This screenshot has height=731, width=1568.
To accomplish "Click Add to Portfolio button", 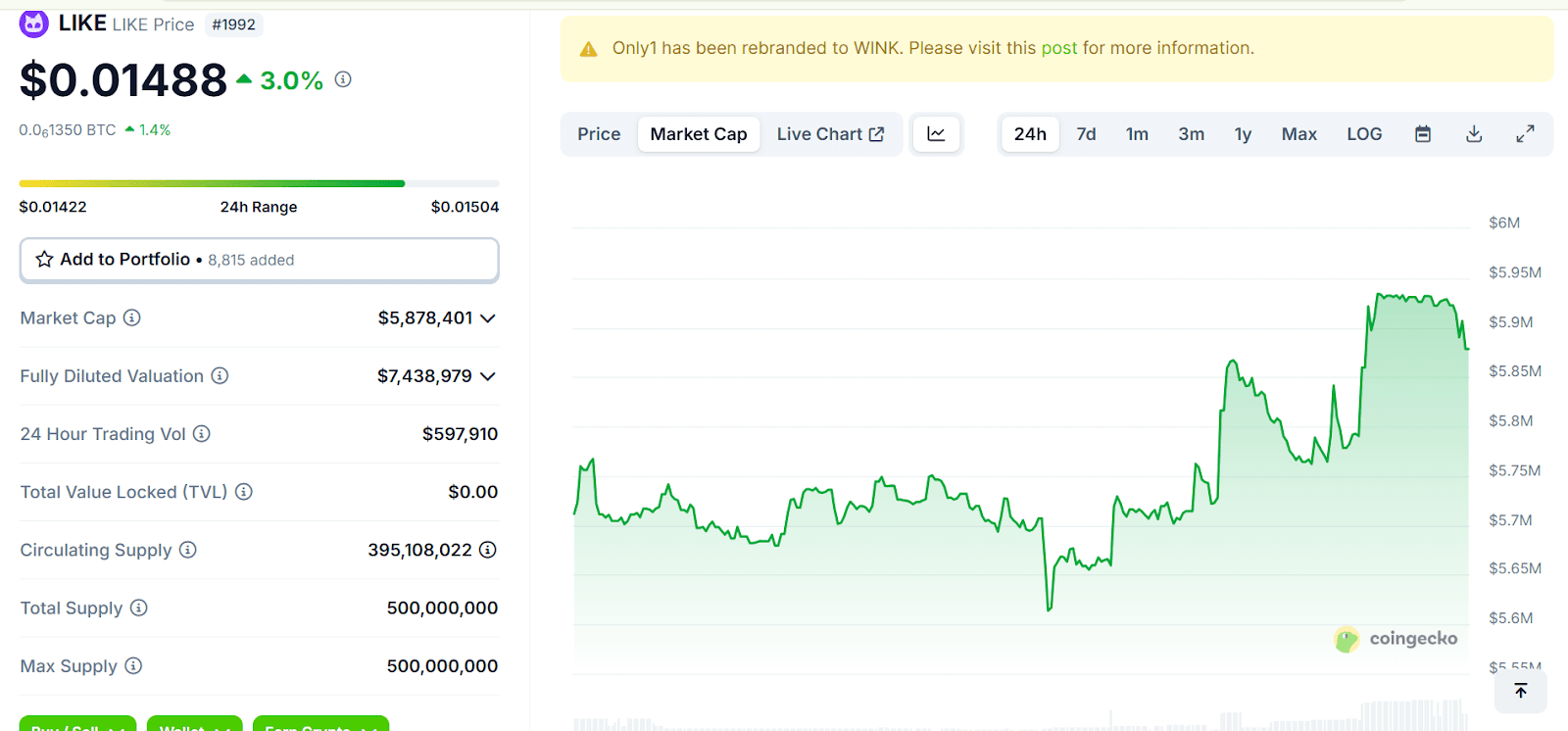I will [259, 260].
